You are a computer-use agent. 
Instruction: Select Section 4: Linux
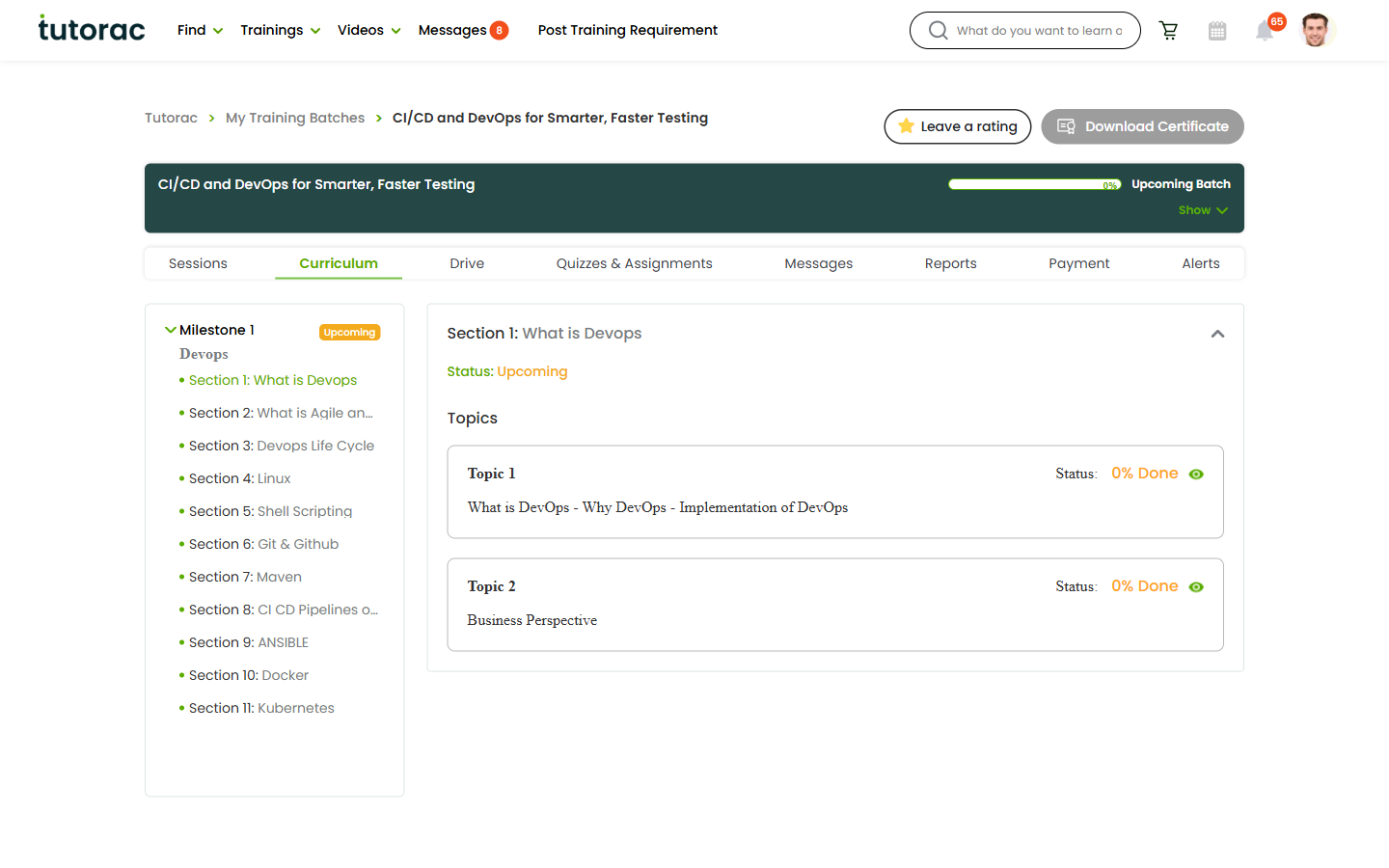(x=239, y=478)
